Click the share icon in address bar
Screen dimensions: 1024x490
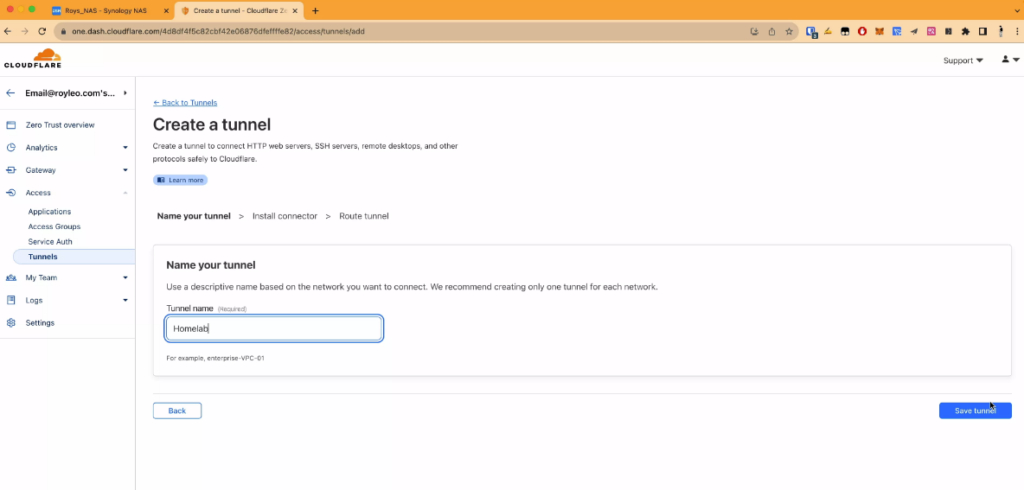772,31
